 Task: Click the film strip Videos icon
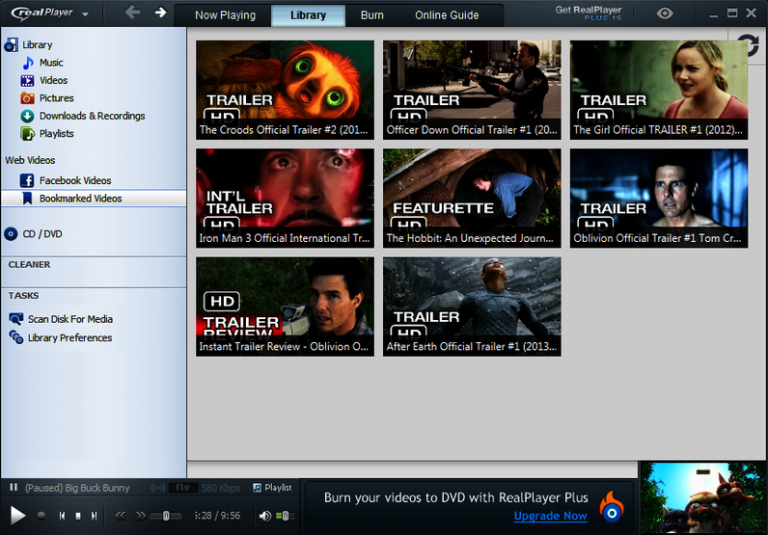27,80
